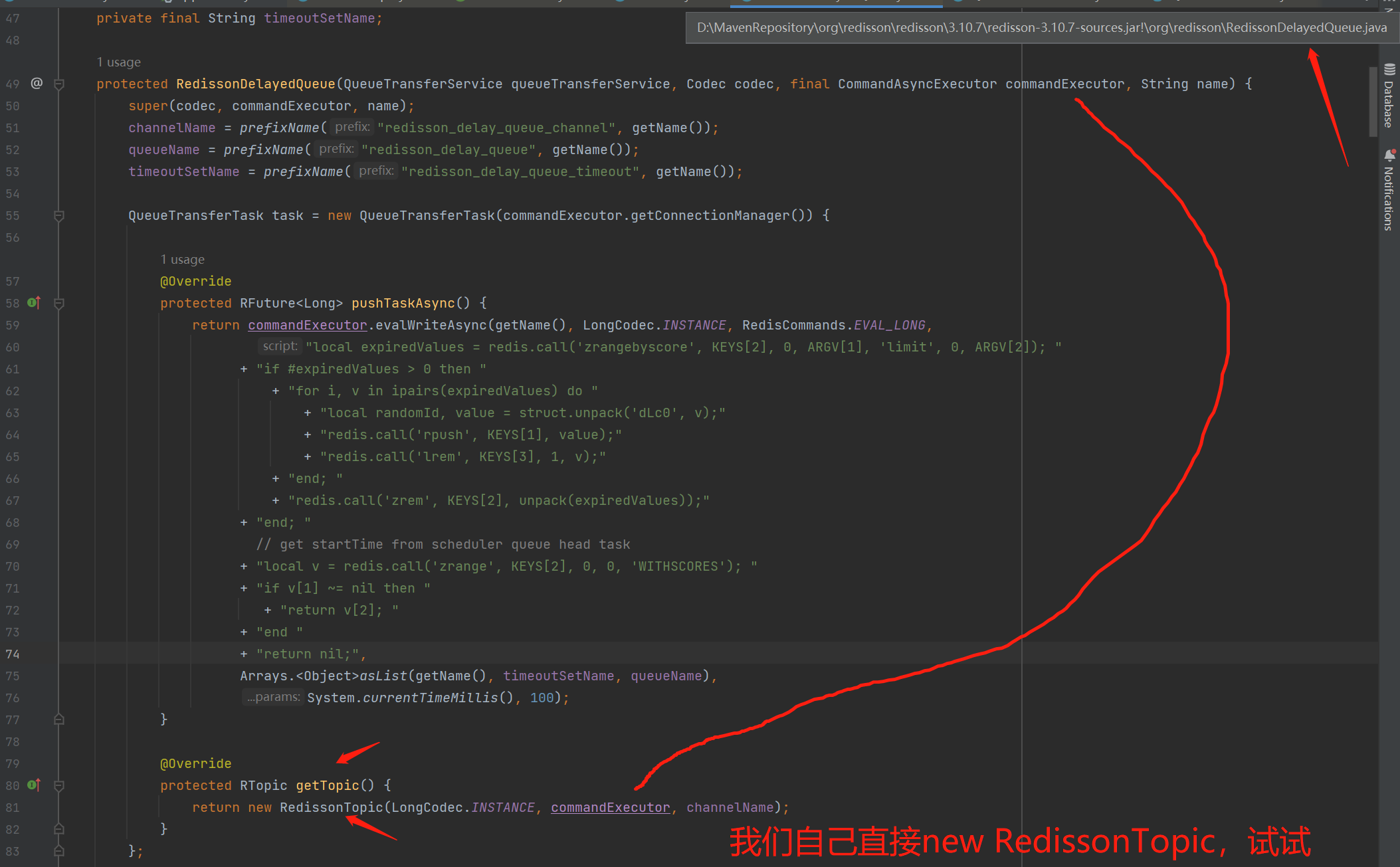
Task: Click underlined commandExecutor in evalWriteAsync line
Action: (x=308, y=325)
